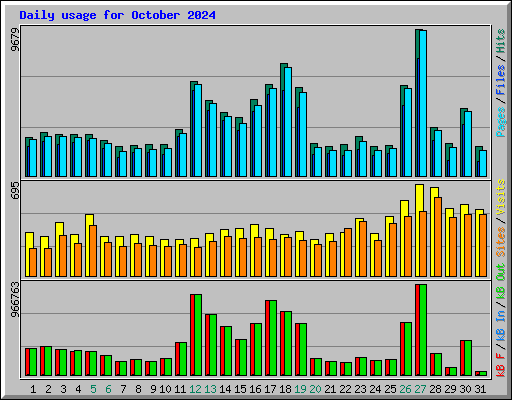Viewport: 512px width, 400px height.
Task: Click the 'Daily usage for October 2024' title
Action: [x=117, y=15]
